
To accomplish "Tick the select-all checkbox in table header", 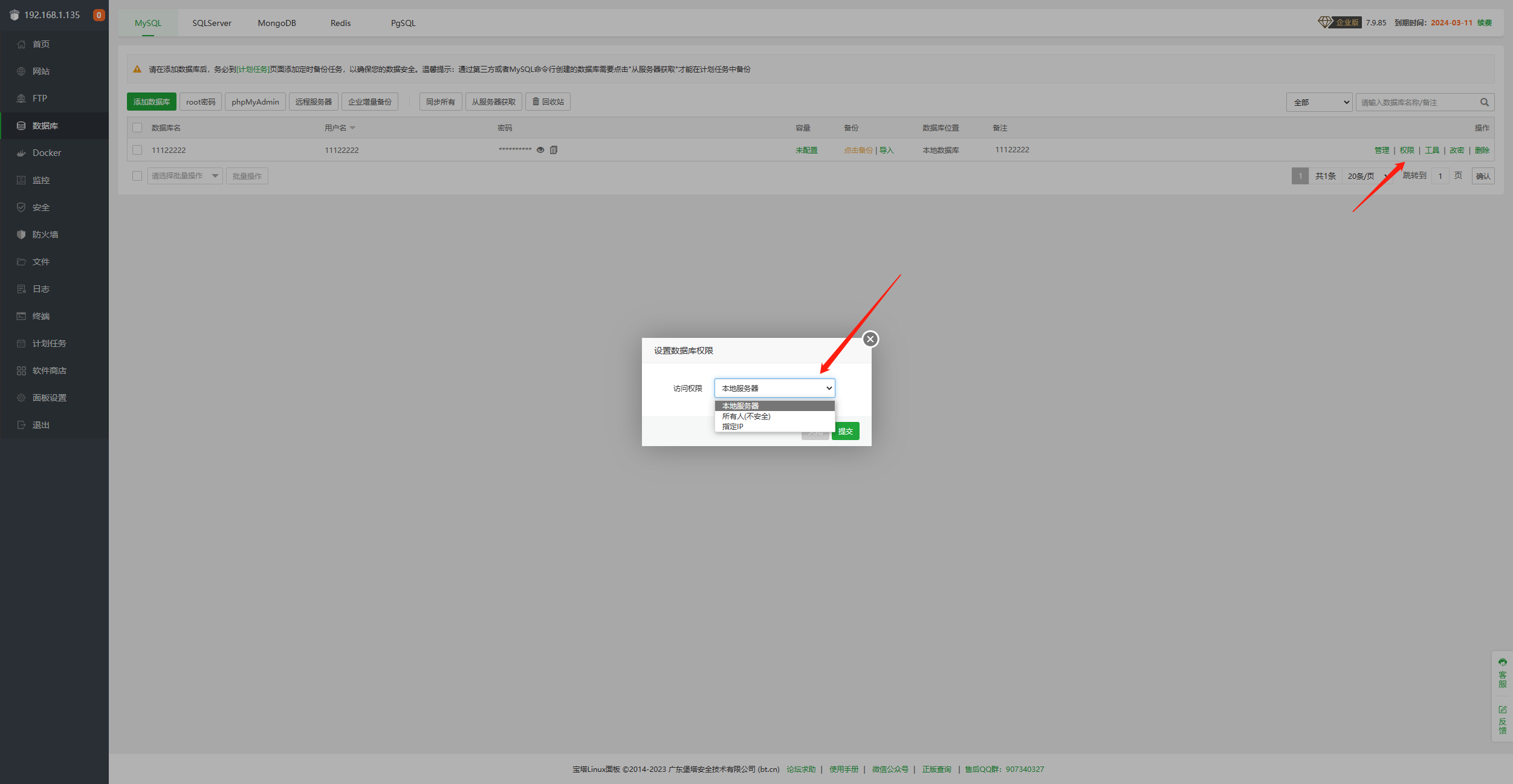I will [137, 128].
